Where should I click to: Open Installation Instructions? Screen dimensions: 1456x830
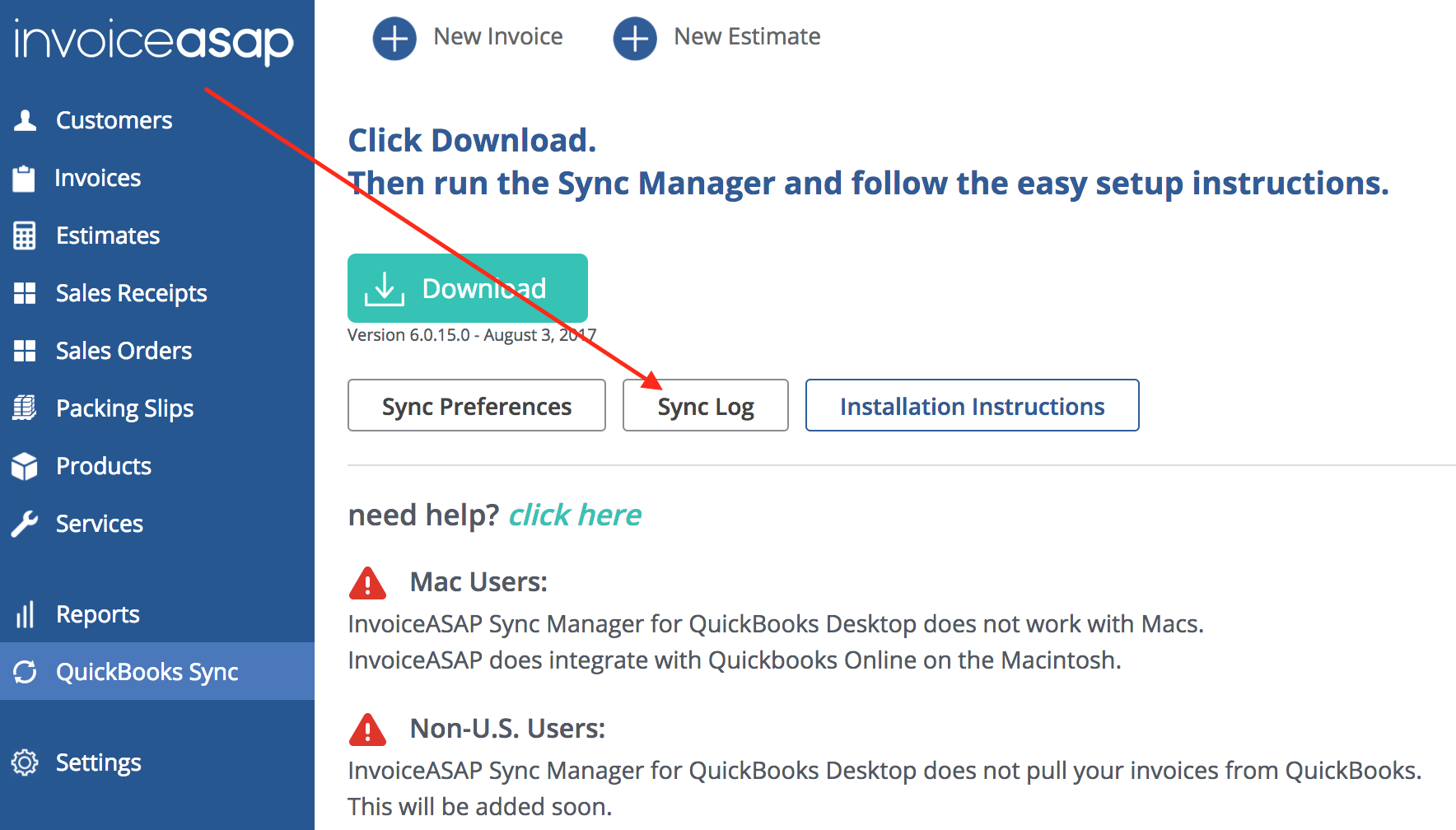[972, 405]
